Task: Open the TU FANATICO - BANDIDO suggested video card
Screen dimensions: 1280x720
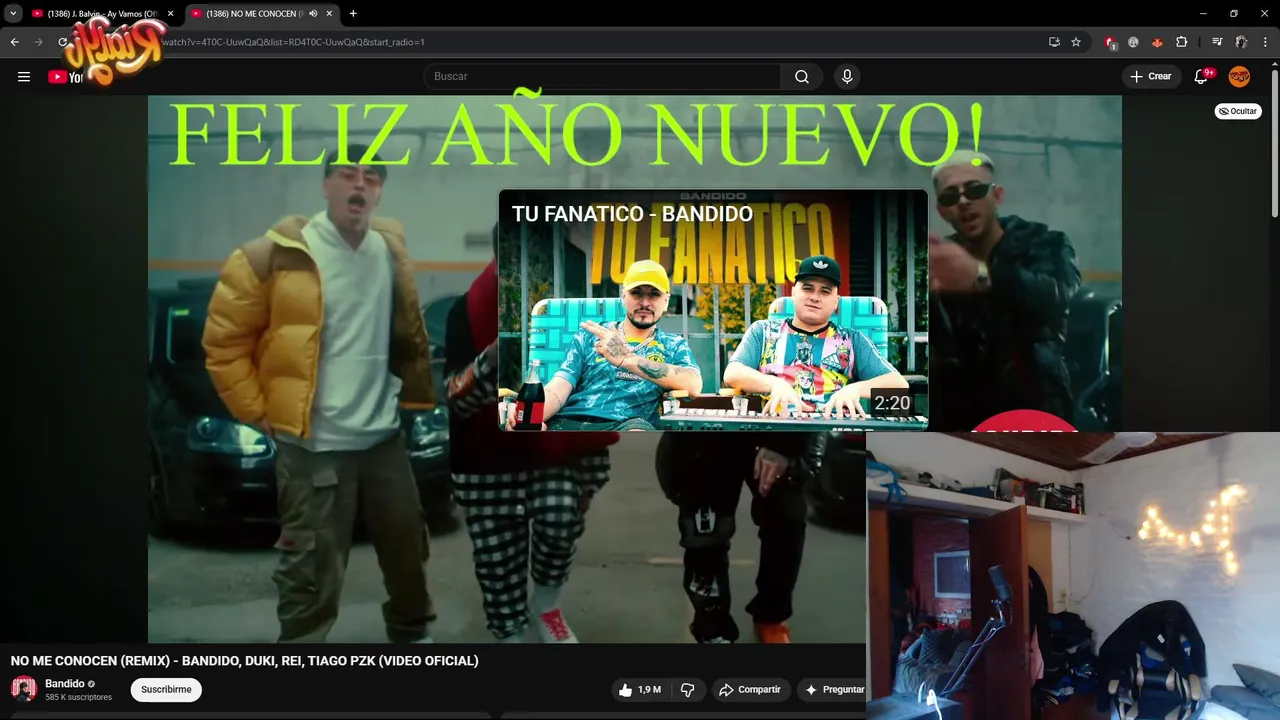Action: click(713, 310)
